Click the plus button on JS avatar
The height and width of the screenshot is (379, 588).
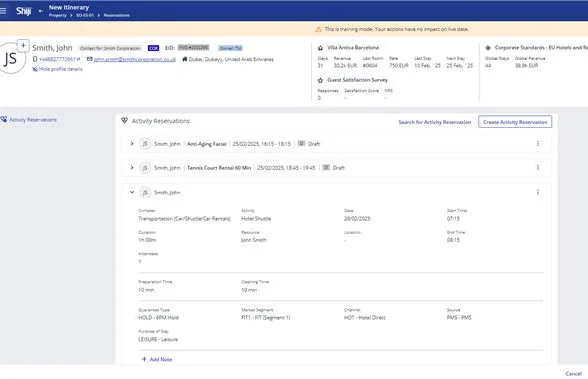[23, 46]
